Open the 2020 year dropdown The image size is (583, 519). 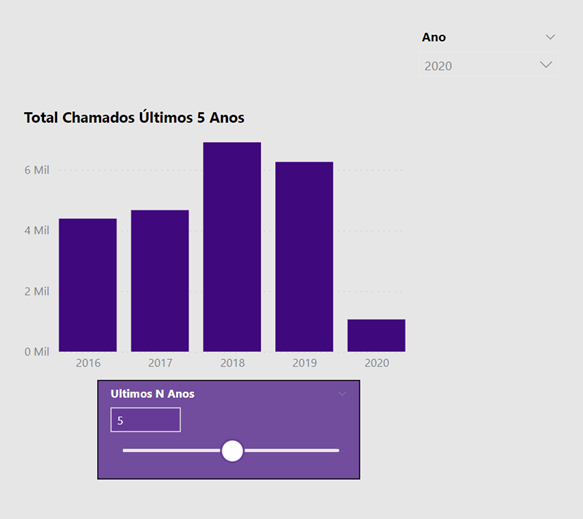489,65
